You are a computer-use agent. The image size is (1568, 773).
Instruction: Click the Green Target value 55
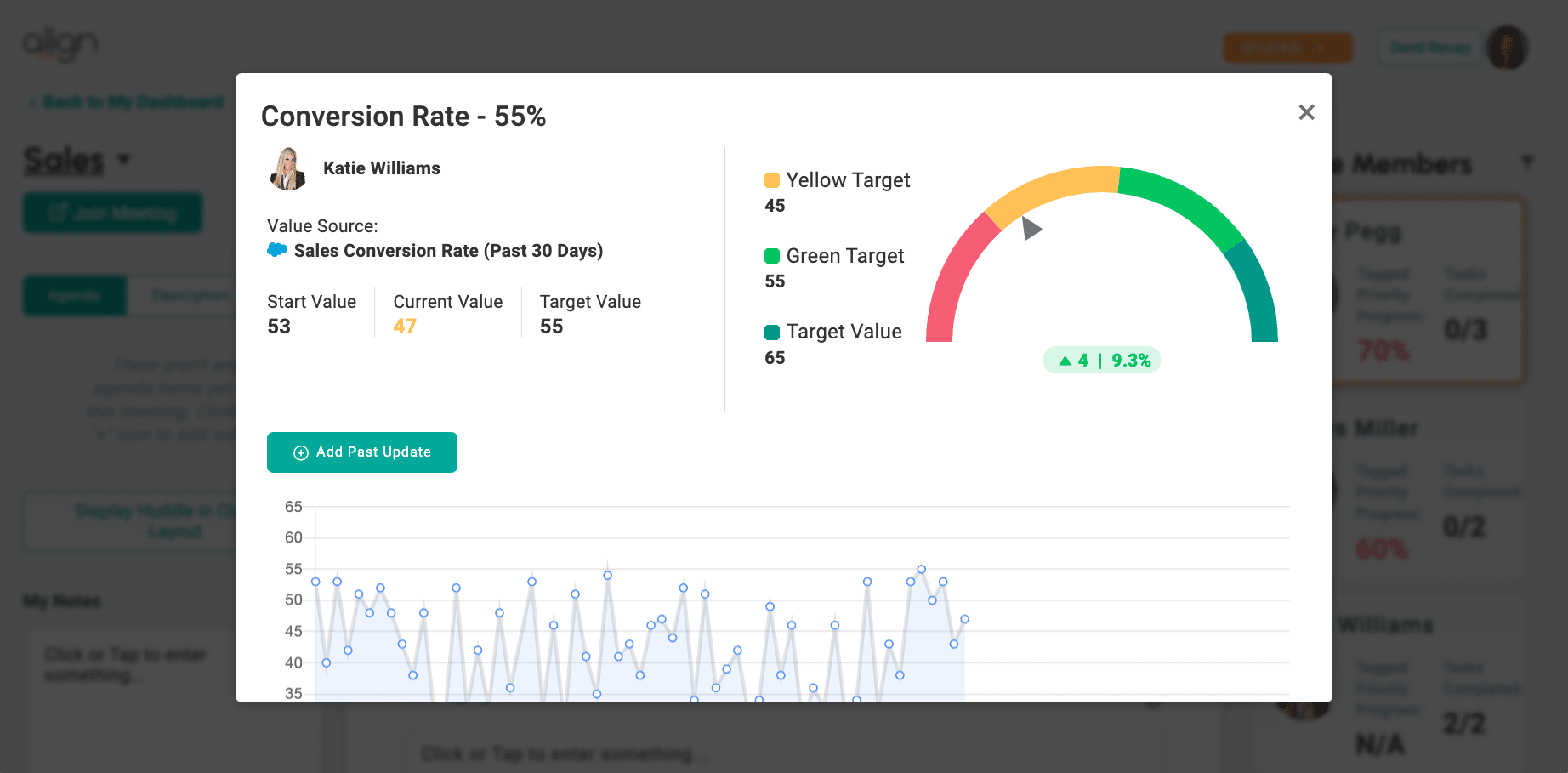(775, 281)
